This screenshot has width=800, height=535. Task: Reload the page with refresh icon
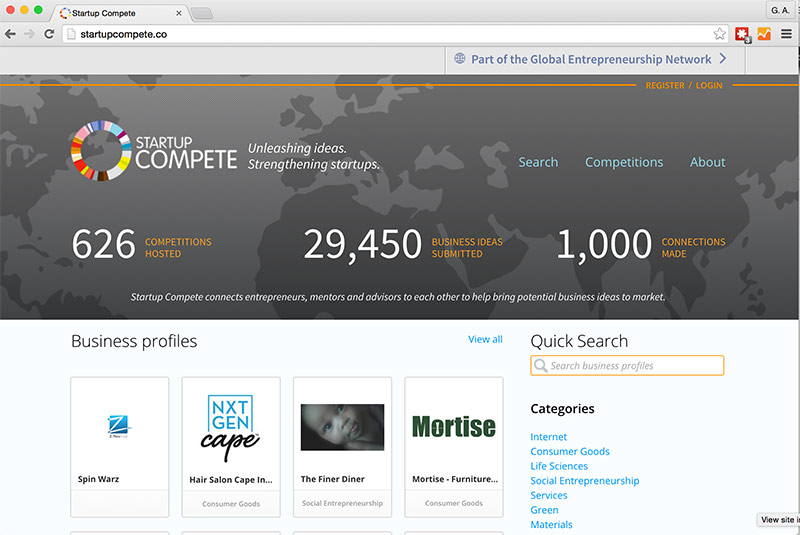pos(49,34)
